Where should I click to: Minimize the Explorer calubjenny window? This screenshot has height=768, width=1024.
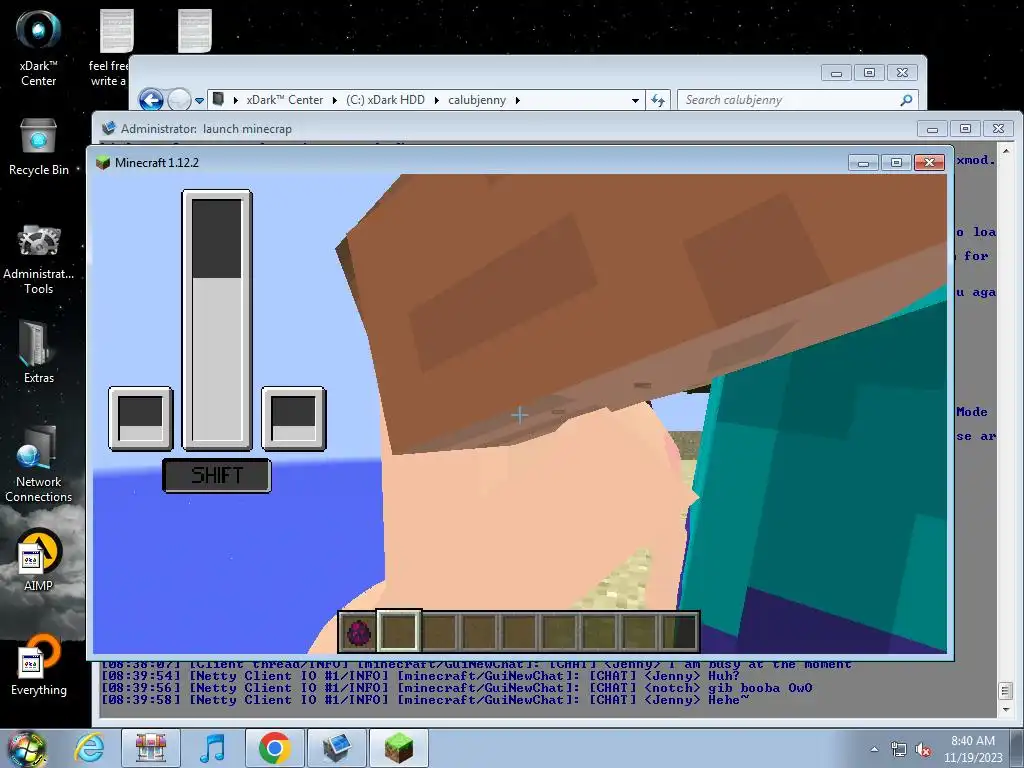837,73
